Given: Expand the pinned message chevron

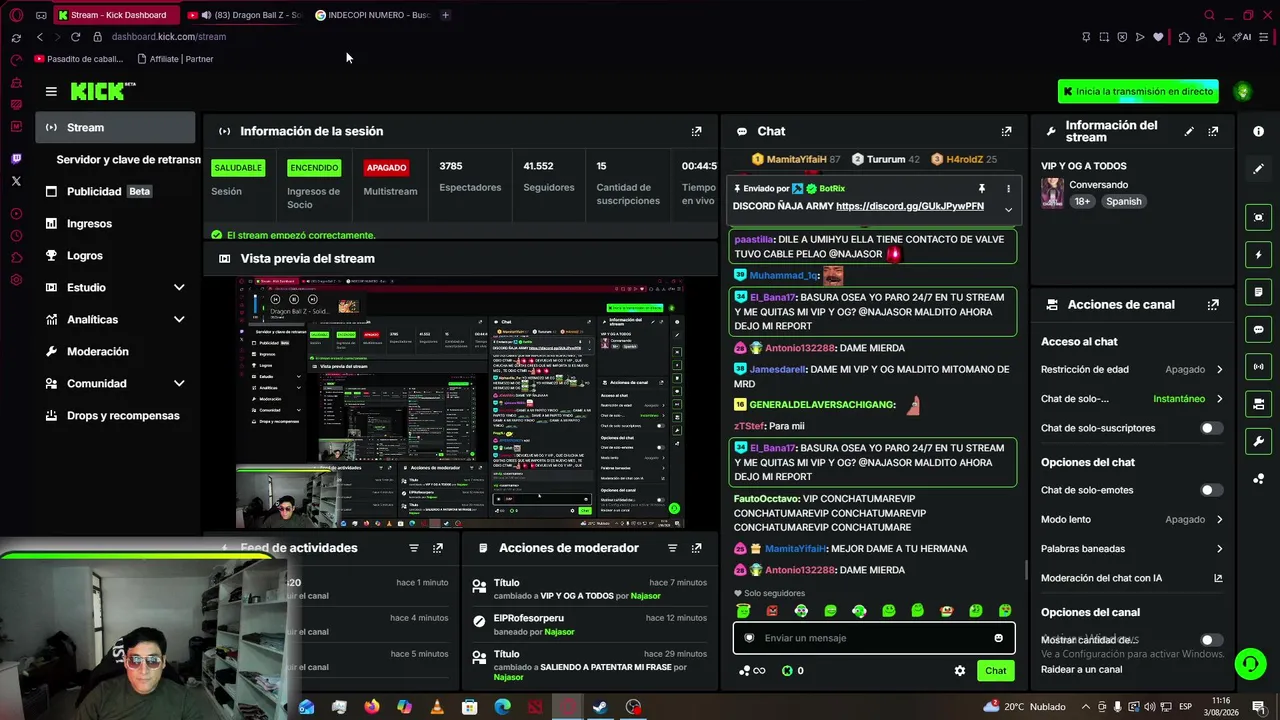Looking at the screenshot, I should pos(1008,209).
